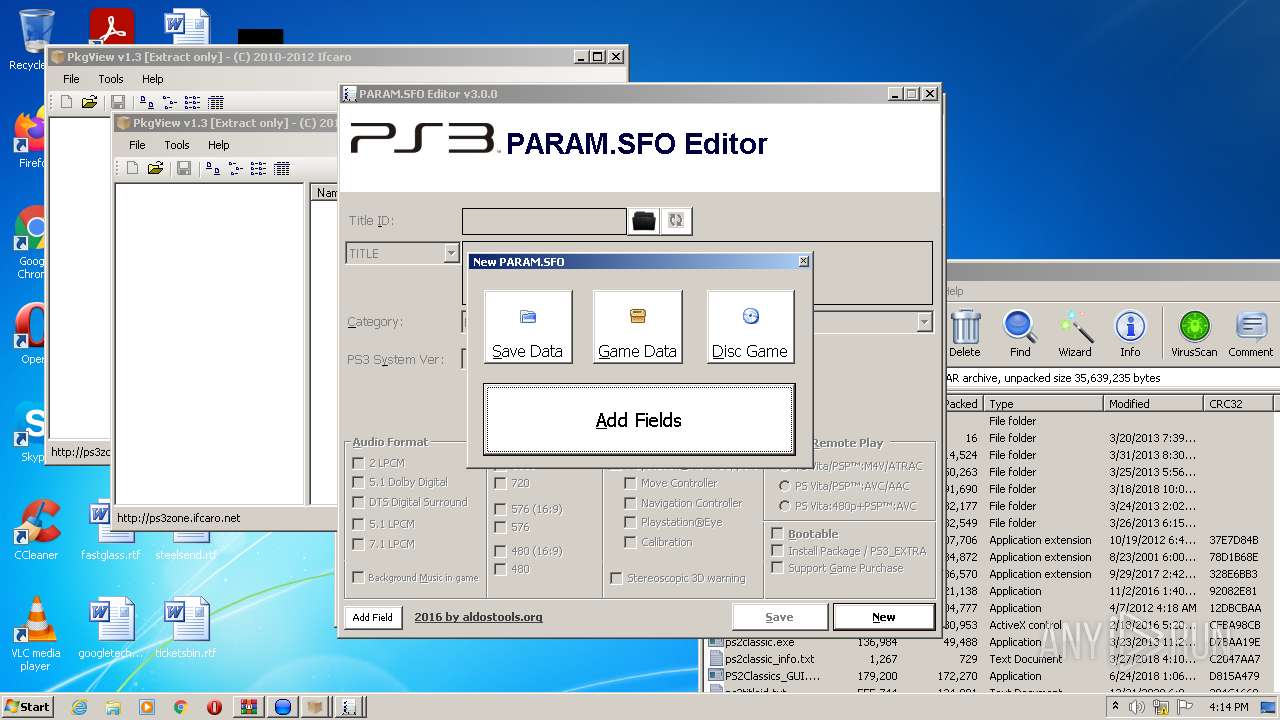Open CCleaner desktop shortcut
Screen dimensions: 1280x720
click(36, 531)
